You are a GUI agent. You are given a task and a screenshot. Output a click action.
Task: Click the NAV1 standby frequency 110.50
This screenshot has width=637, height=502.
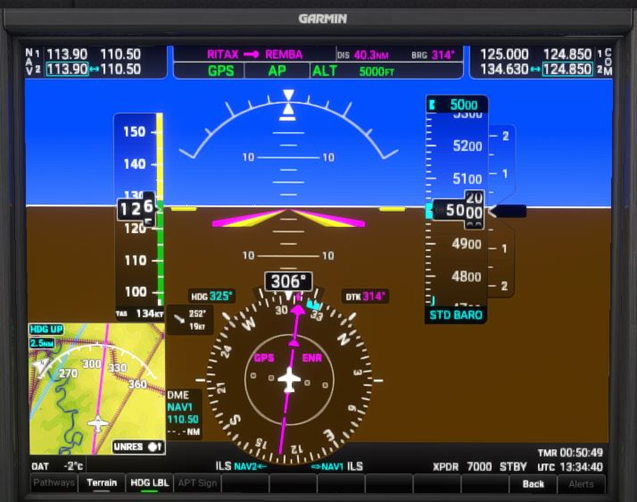(120, 54)
